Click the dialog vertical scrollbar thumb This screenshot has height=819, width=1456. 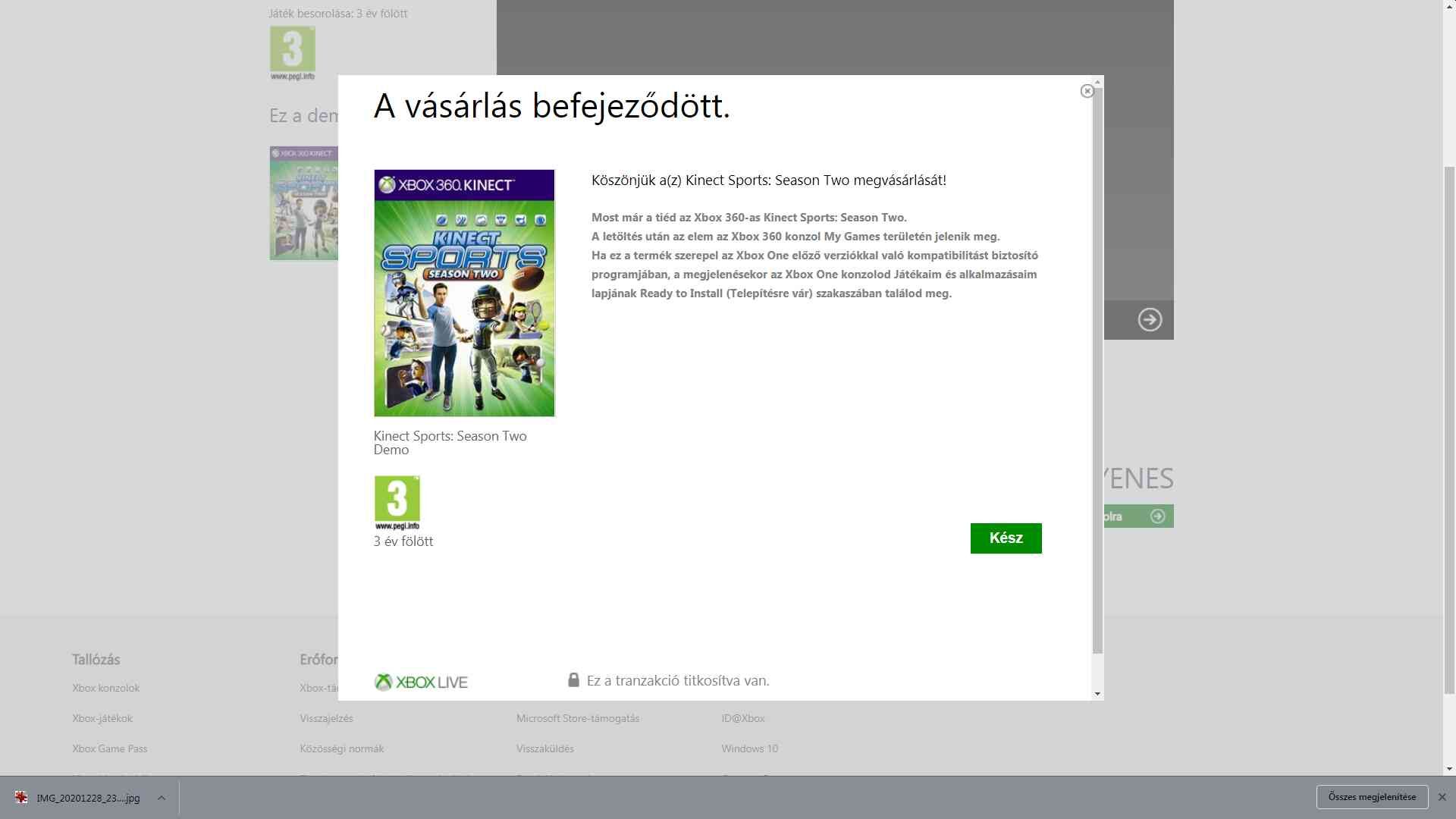pyautogui.click(x=1097, y=370)
